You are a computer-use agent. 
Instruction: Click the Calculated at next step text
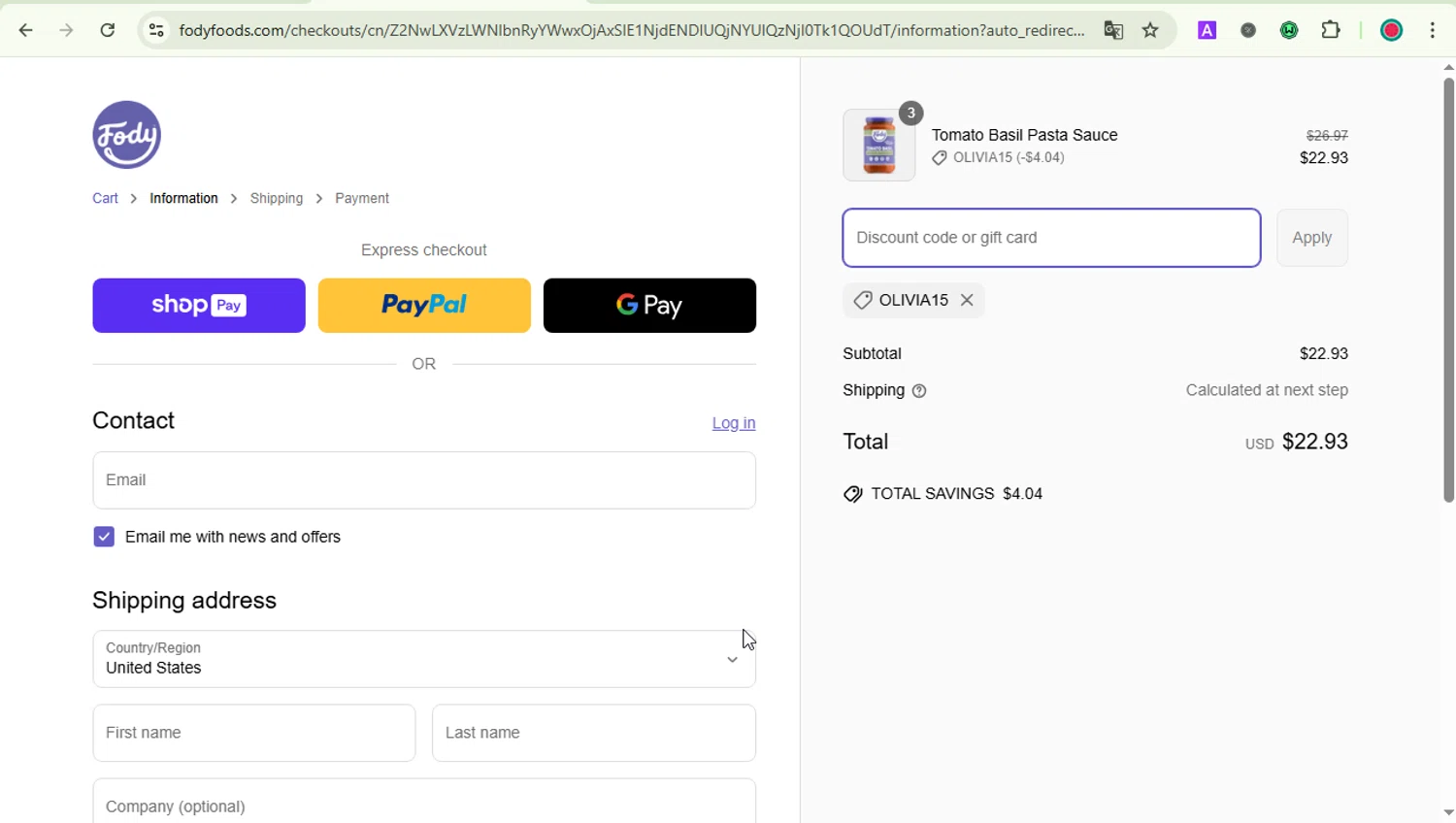[1267, 390]
